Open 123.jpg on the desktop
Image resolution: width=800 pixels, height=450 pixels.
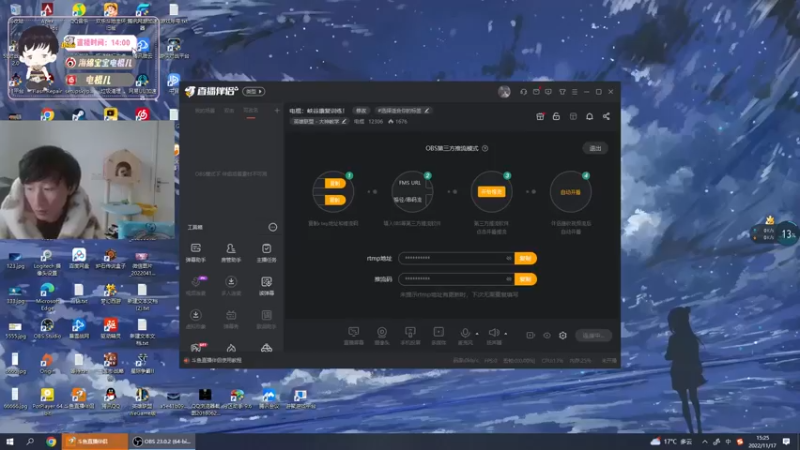(15, 260)
